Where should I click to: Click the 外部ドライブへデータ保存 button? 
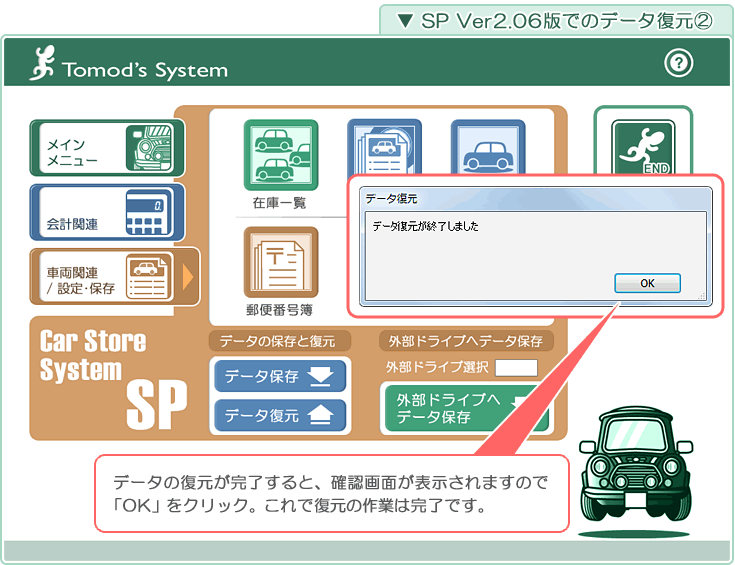(x=465, y=408)
